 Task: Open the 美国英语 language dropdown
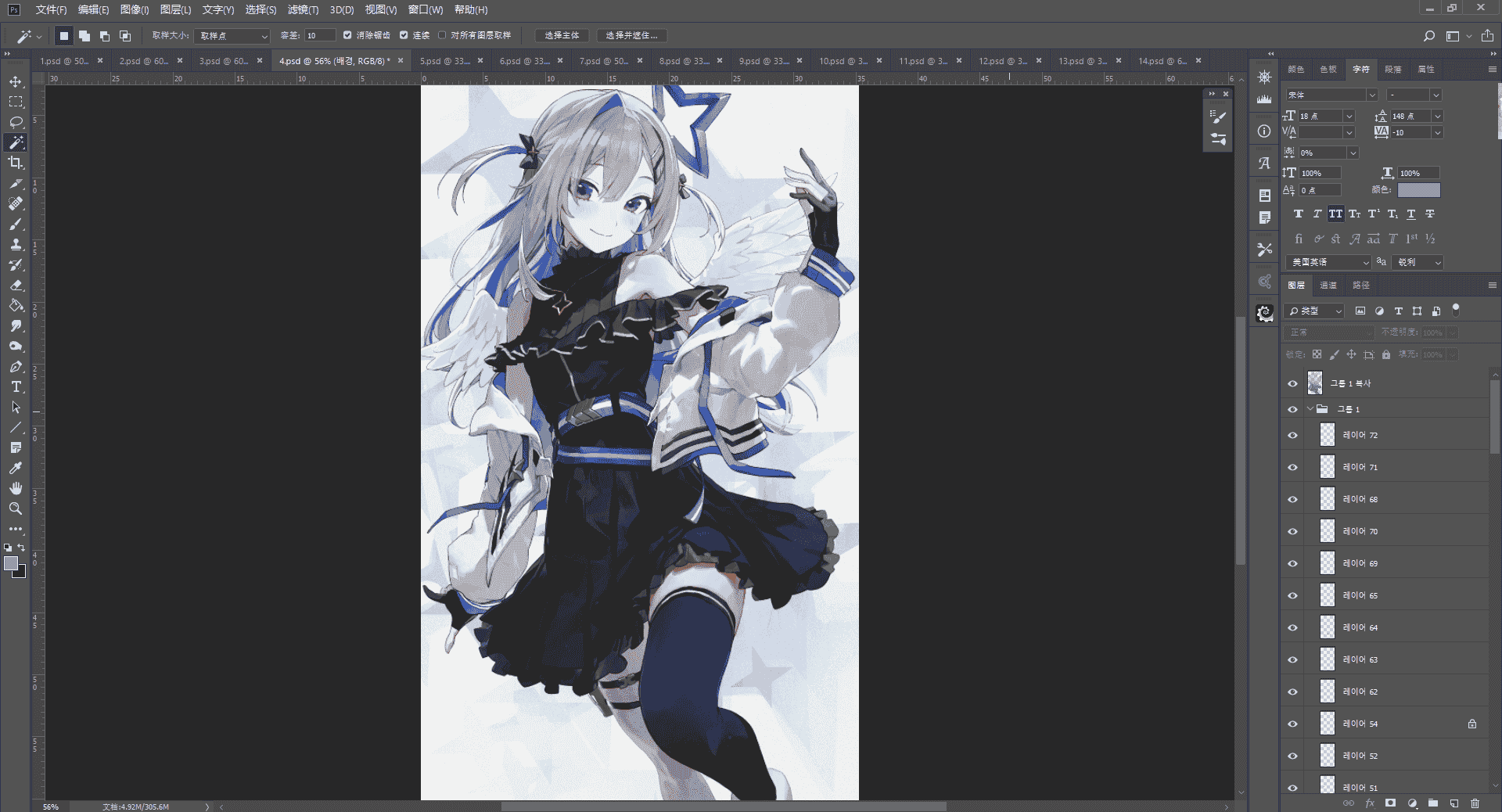(x=1329, y=262)
